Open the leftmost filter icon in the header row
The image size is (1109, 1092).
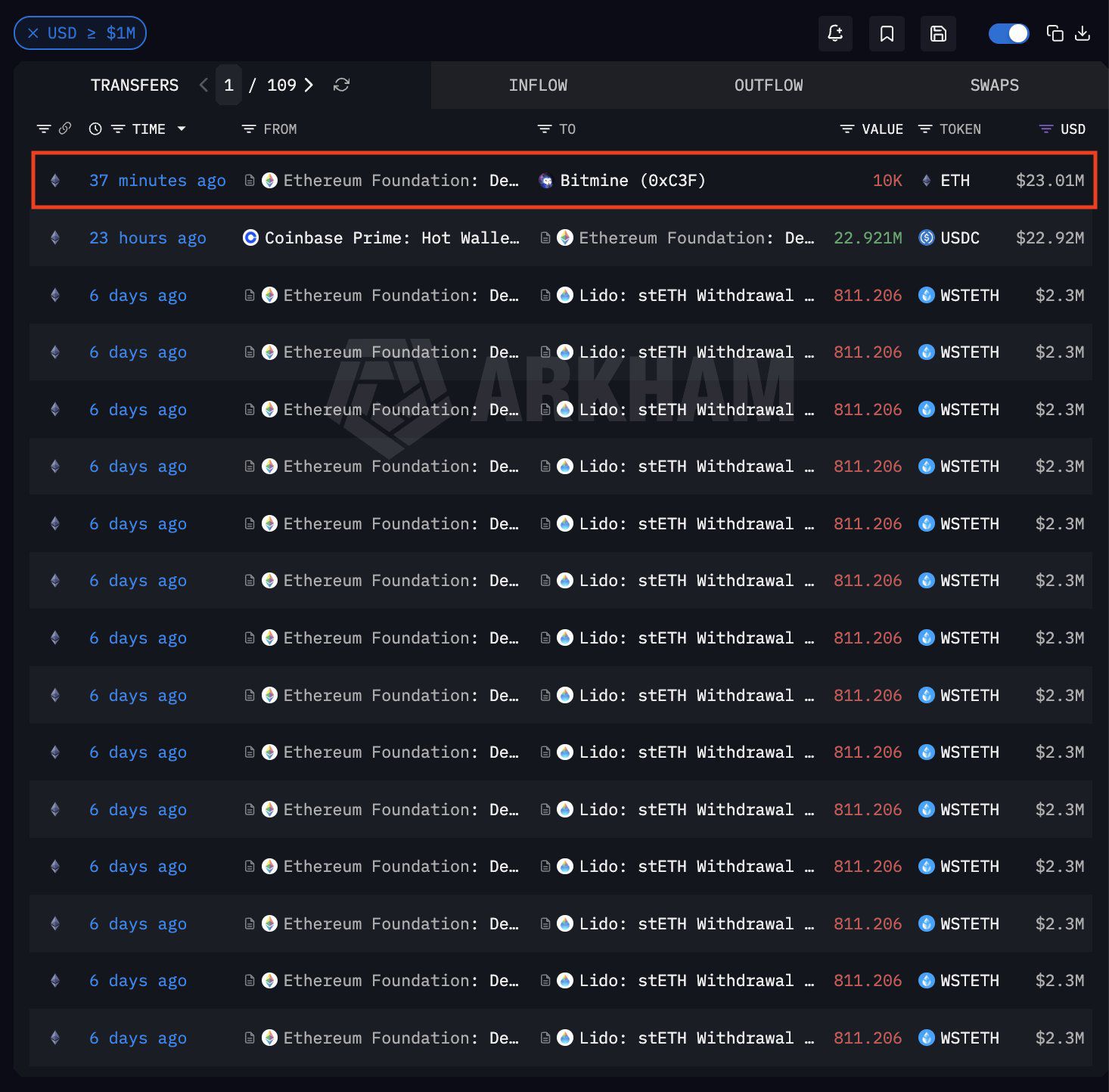pyautogui.click(x=44, y=129)
